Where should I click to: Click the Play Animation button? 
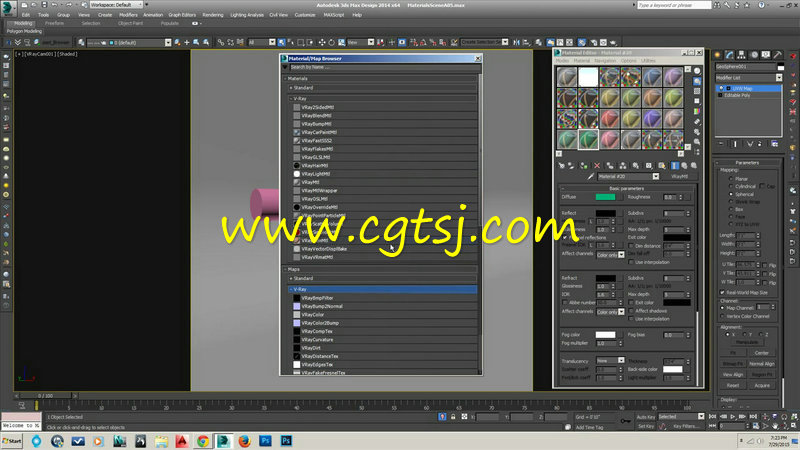(733, 417)
